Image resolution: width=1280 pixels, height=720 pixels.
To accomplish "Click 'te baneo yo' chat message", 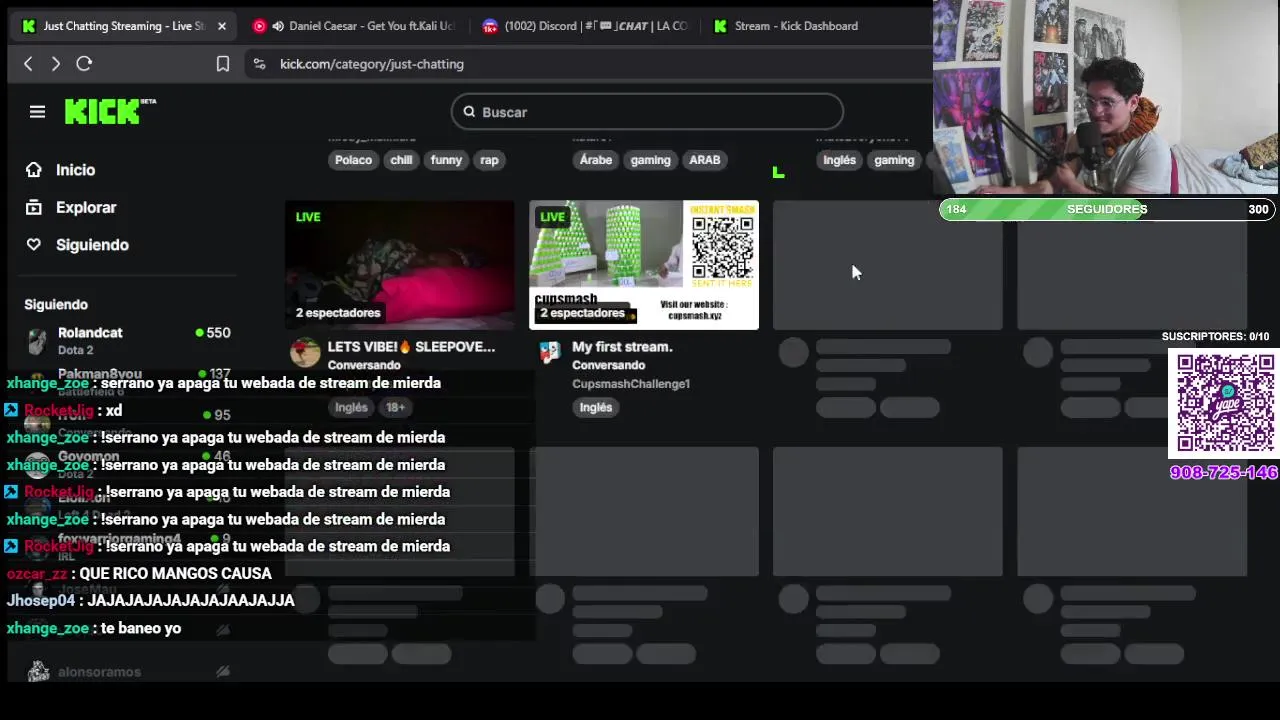I will point(141,628).
